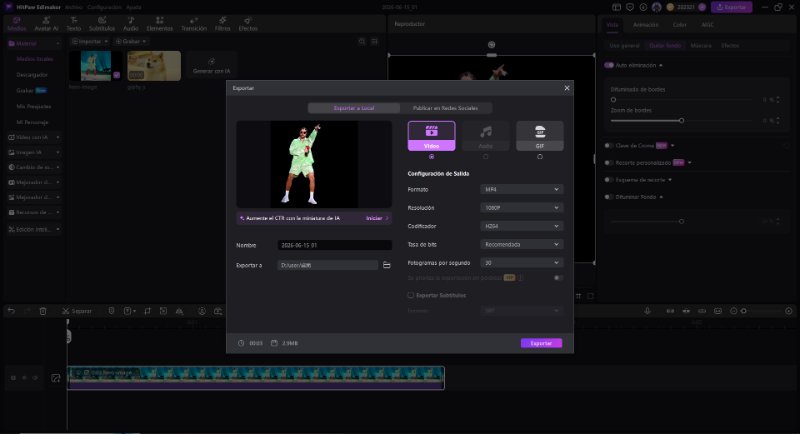Viewport: 800px width, 434px height.
Task: Check the Exportar Subtítulos checkbox
Action: click(411, 295)
